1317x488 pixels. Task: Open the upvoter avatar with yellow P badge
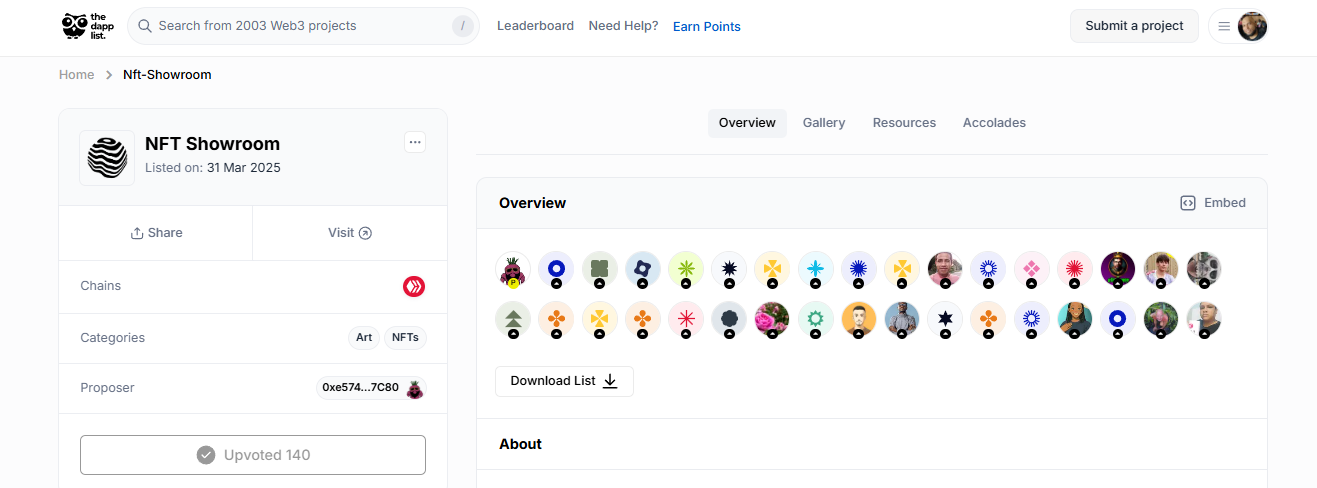pyautogui.click(x=513, y=269)
